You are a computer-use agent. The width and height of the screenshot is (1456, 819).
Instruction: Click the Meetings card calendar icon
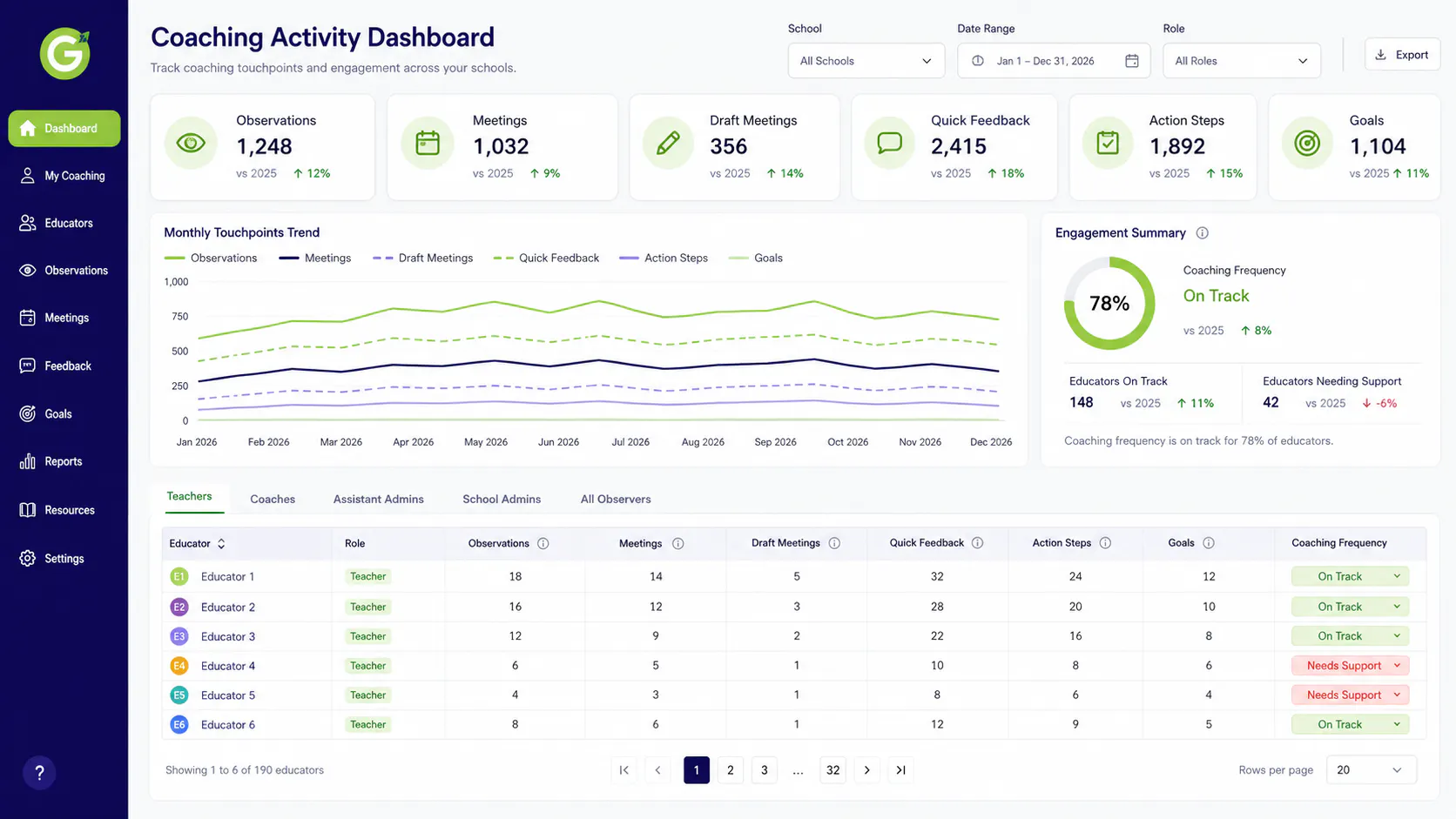(x=428, y=143)
